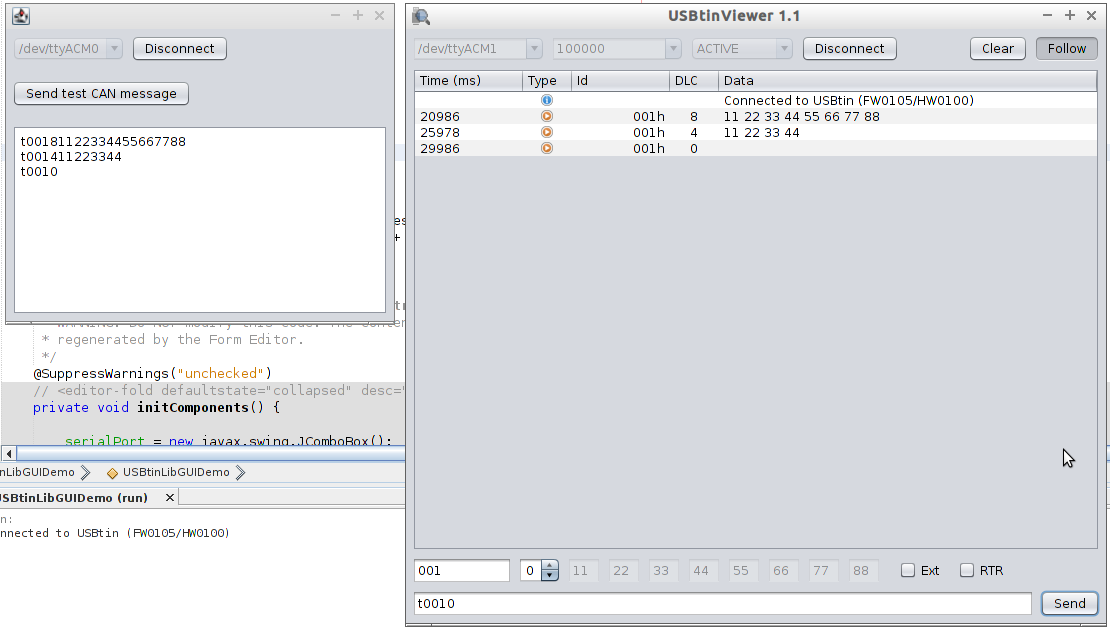
Task: Sort by the Data column header
Action: pyautogui.click(x=908, y=81)
